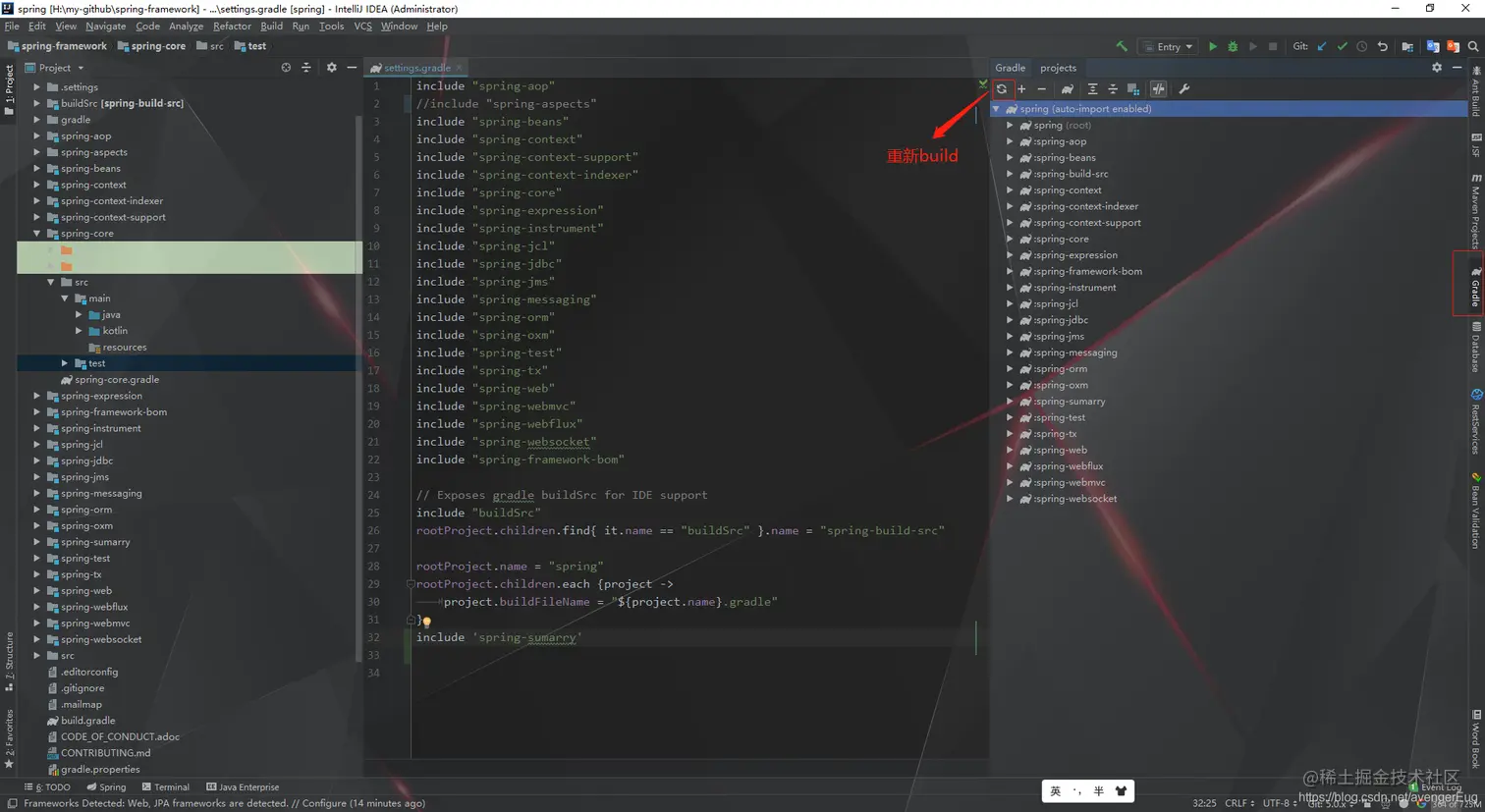Show Git history clock icon
Image resolution: width=1485 pixels, height=812 pixels.
[x=1362, y=46]
